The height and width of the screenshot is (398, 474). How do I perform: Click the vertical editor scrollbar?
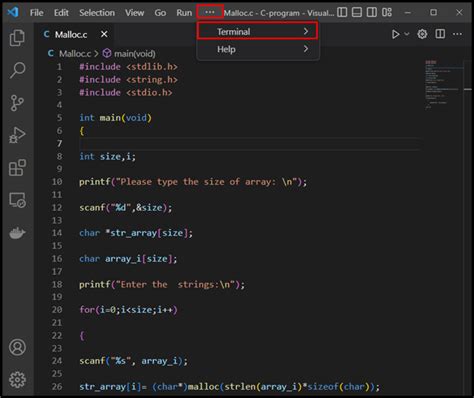point(467,227)
